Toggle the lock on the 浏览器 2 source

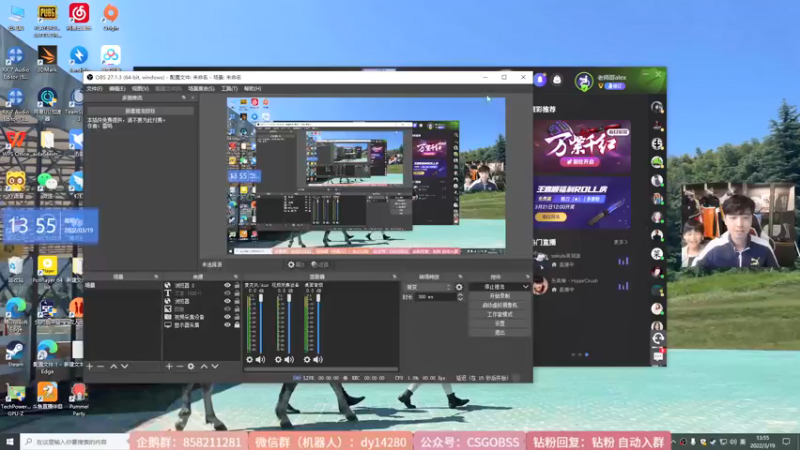point(237,286)
